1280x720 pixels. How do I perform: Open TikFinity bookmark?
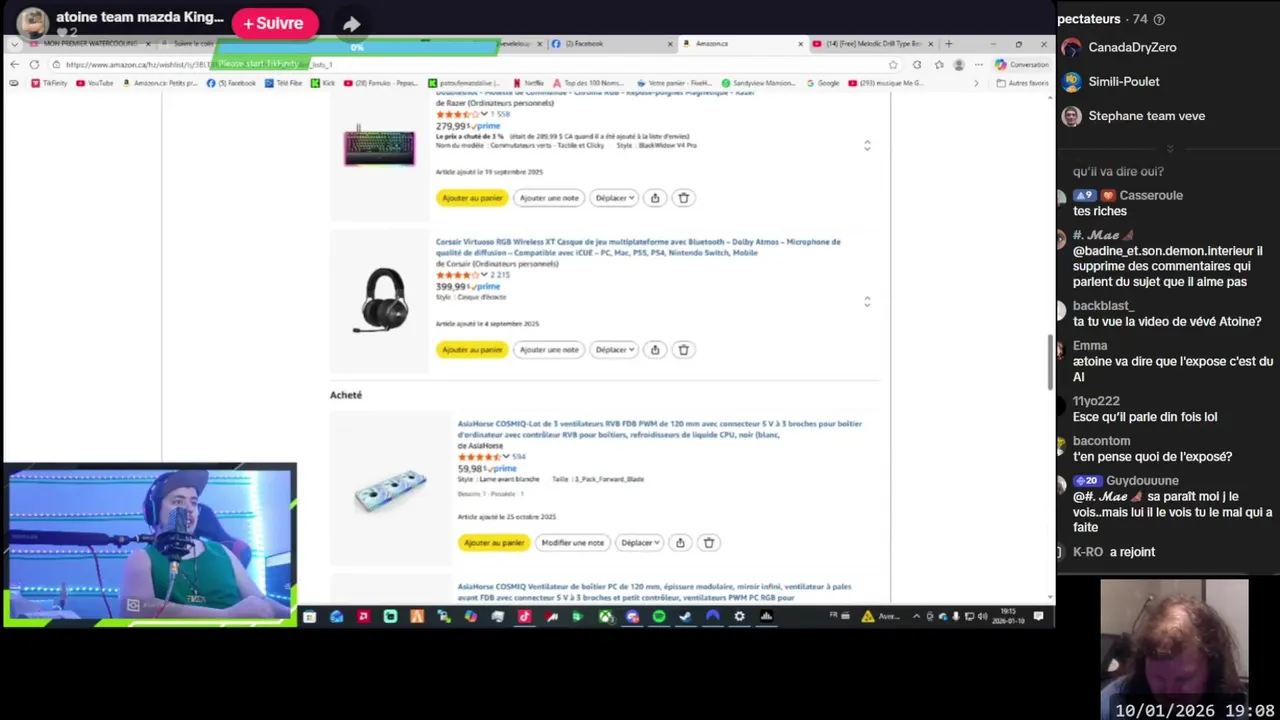pyautogui.click(x=49, y=83)
